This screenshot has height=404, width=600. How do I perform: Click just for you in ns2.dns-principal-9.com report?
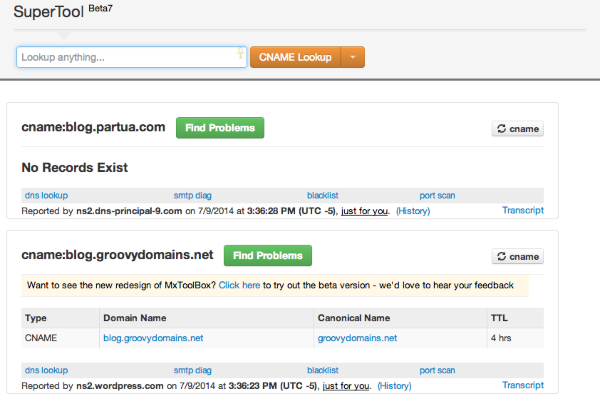[364, 211]
